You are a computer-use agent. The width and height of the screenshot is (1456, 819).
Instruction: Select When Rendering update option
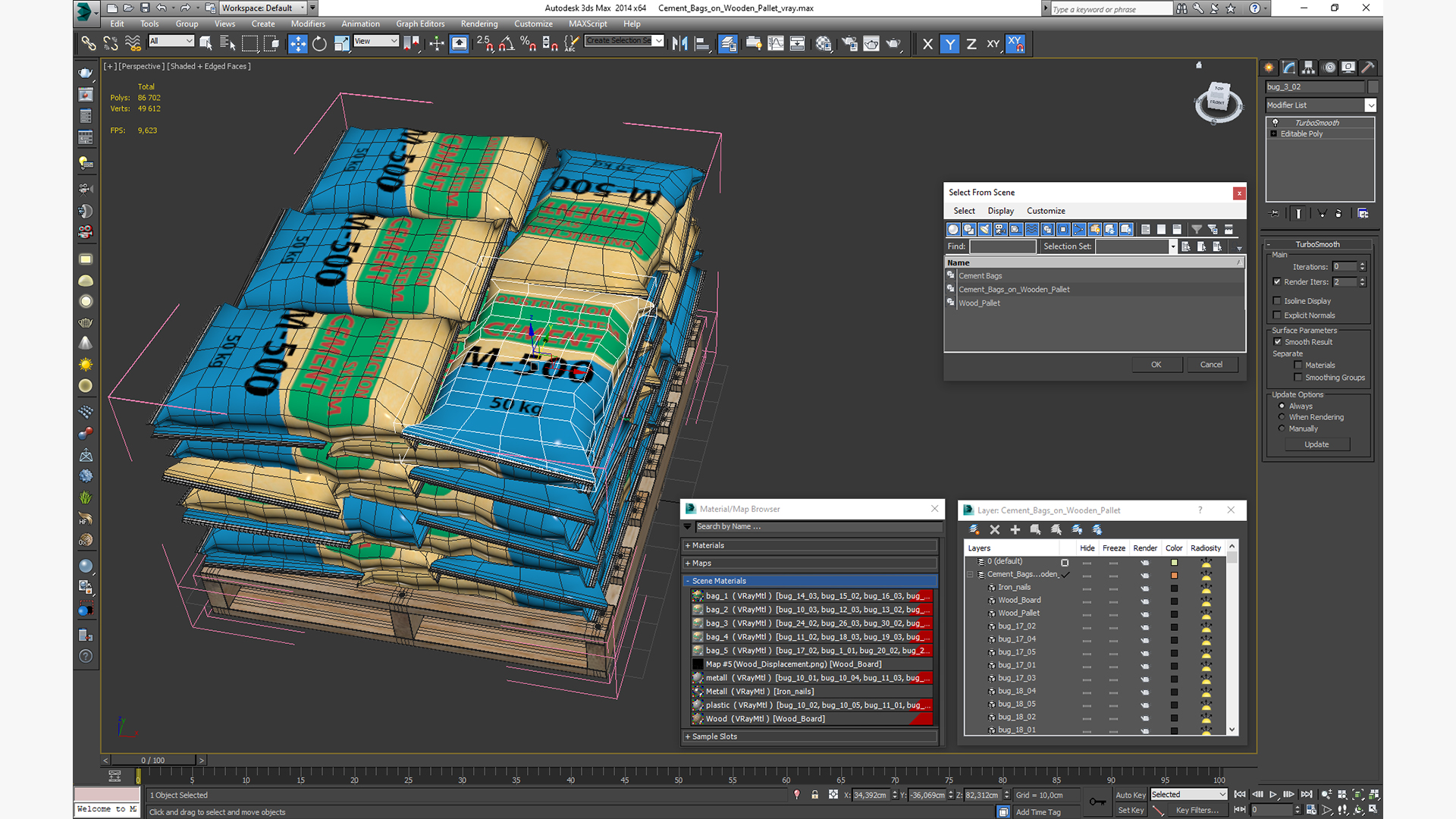(1282, 417)
